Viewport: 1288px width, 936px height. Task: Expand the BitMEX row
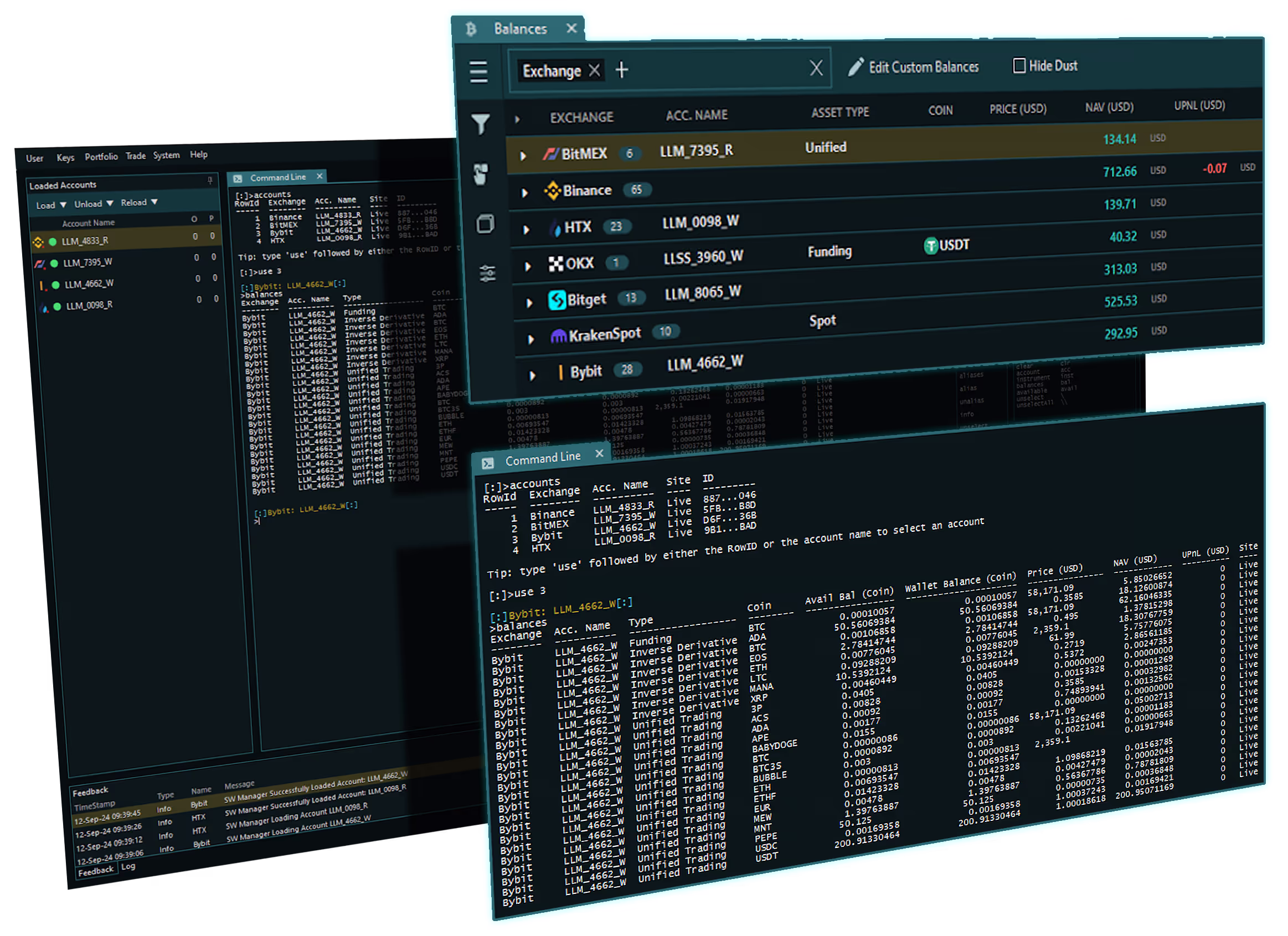(x=523, y=156)
